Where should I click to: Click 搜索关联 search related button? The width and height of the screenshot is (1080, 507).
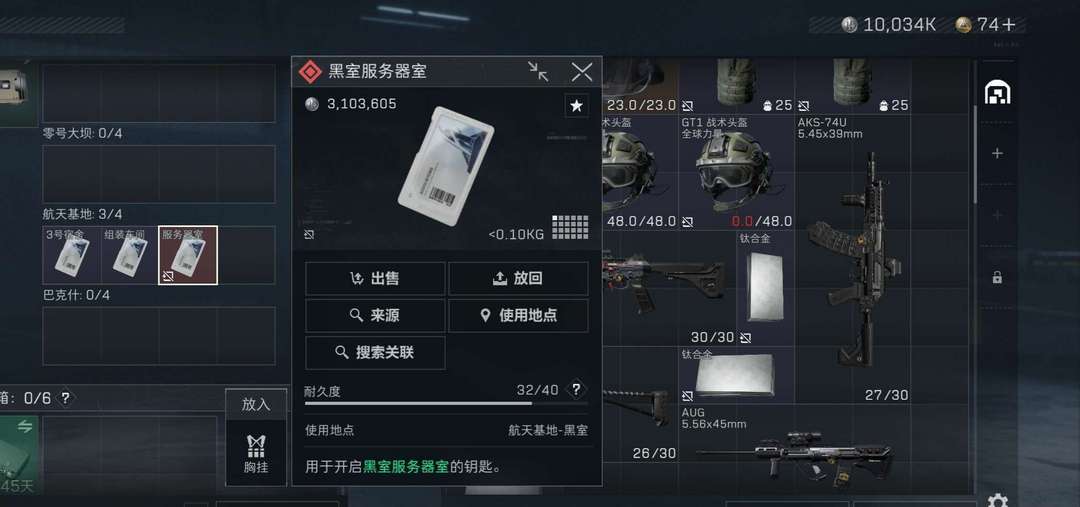(375, 353)
